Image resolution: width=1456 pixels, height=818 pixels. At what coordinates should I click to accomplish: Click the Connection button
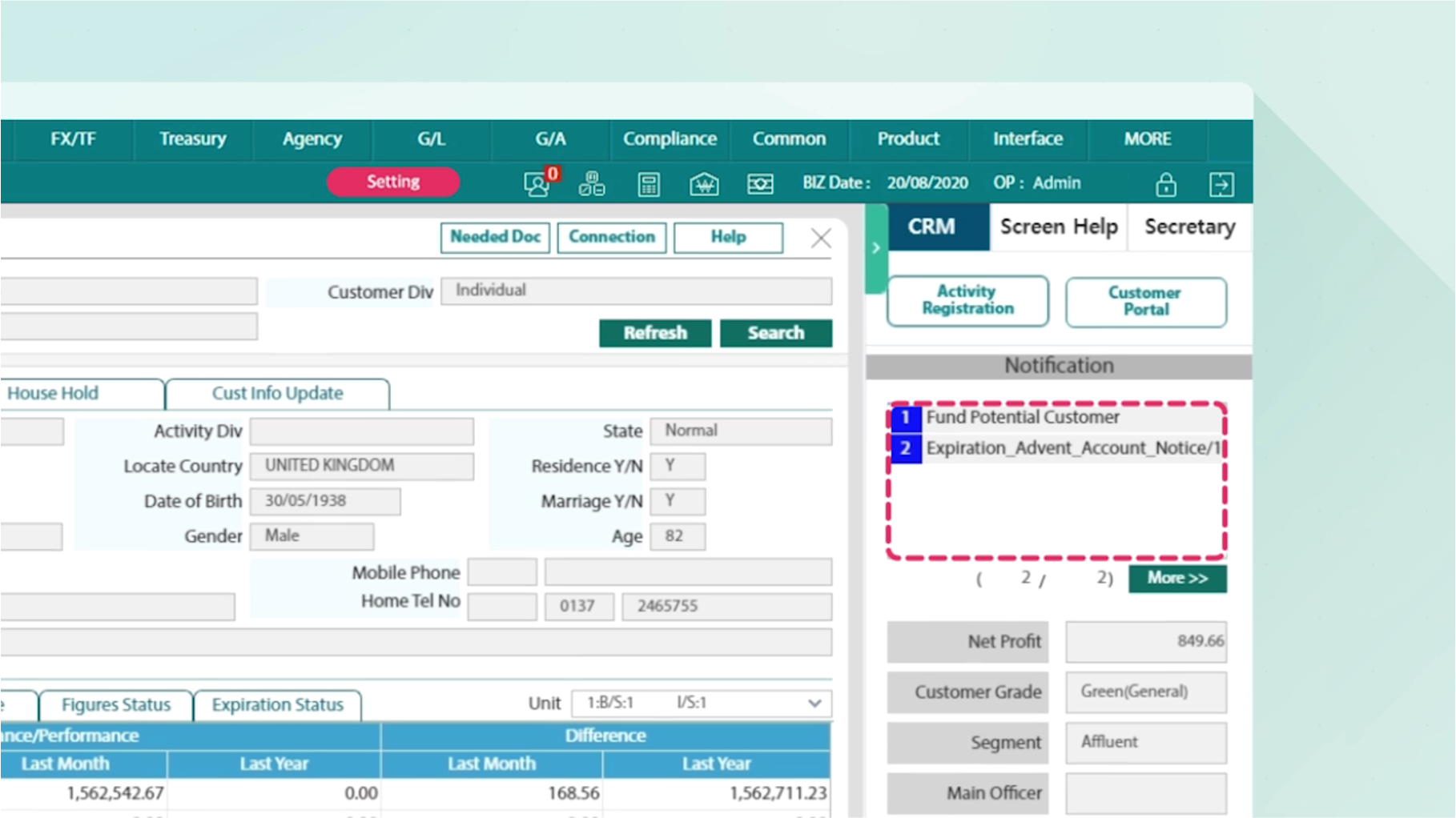click(612, 238)
